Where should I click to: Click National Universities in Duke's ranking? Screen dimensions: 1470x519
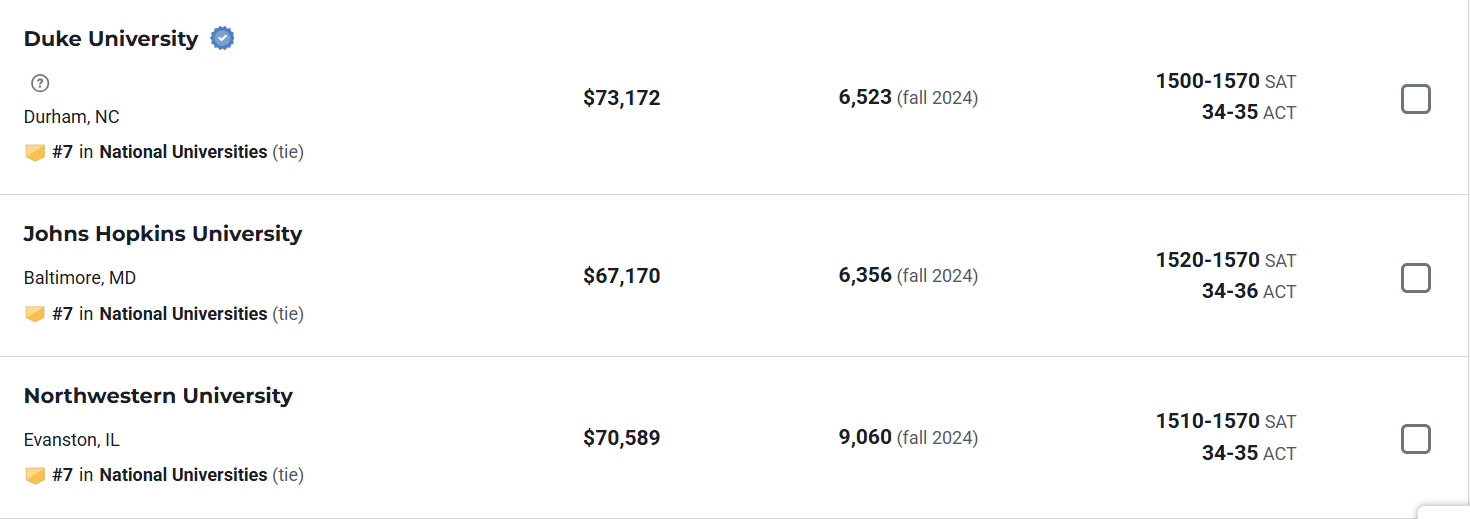(183, 152)
